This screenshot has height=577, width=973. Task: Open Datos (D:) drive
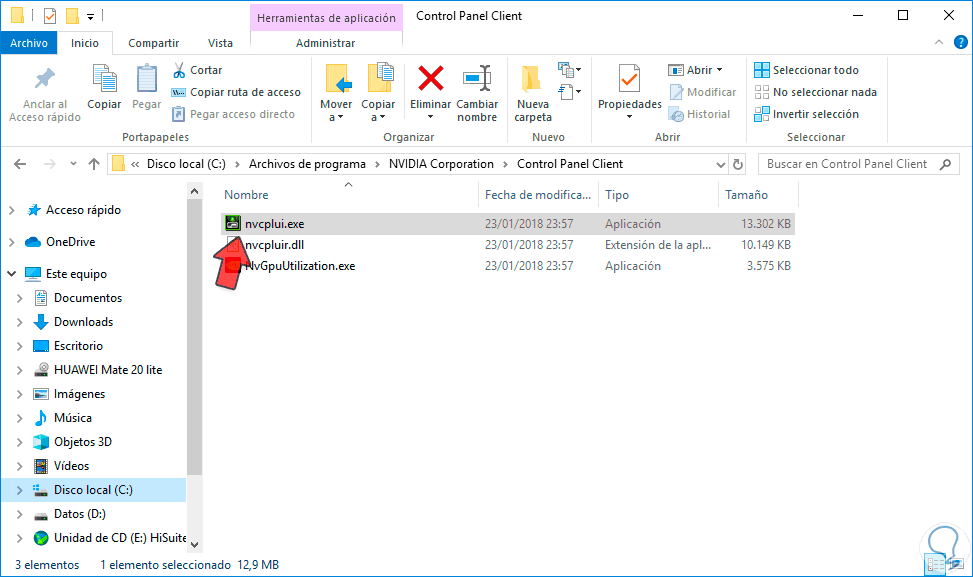click(x=79, y=514)
